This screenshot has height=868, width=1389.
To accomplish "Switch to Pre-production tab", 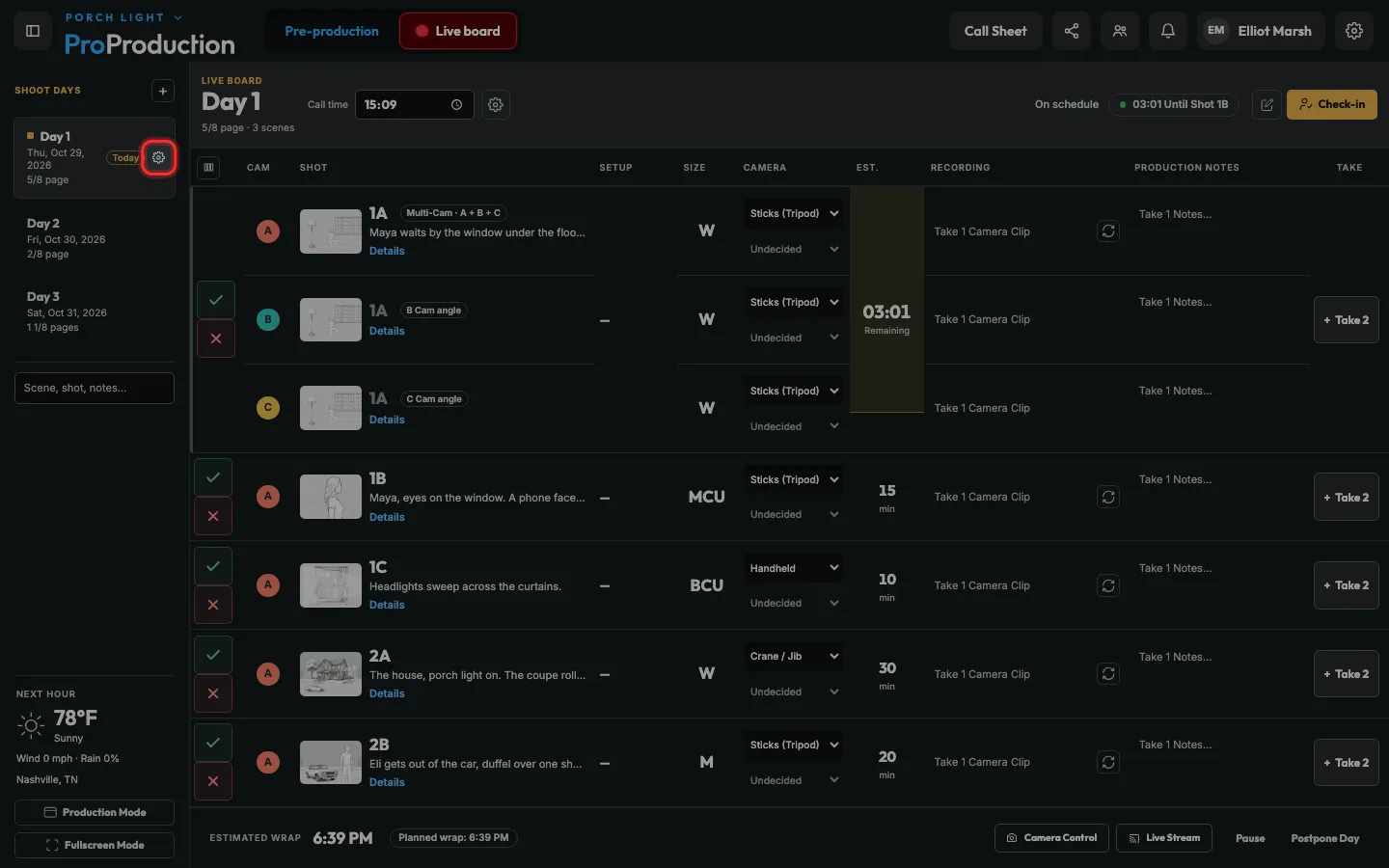I will tap(332, 31).
